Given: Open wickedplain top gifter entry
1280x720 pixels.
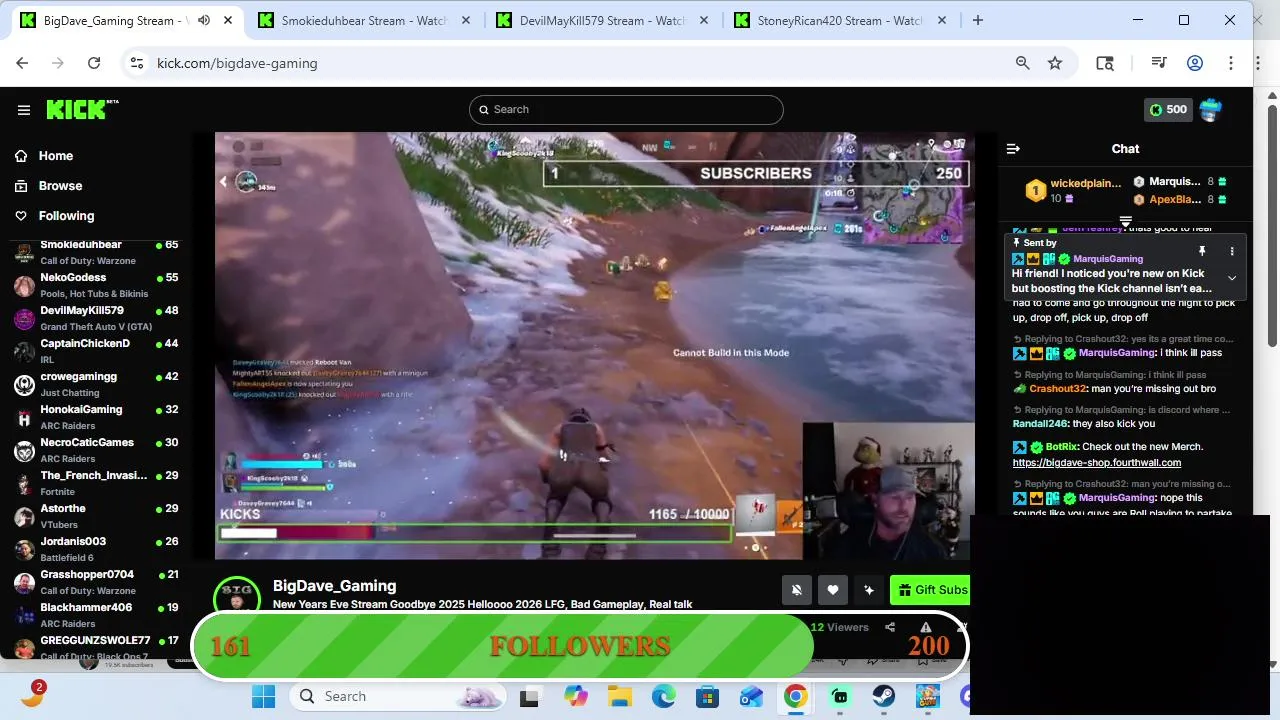Looking at the screenshot, I should (1073, 190).
